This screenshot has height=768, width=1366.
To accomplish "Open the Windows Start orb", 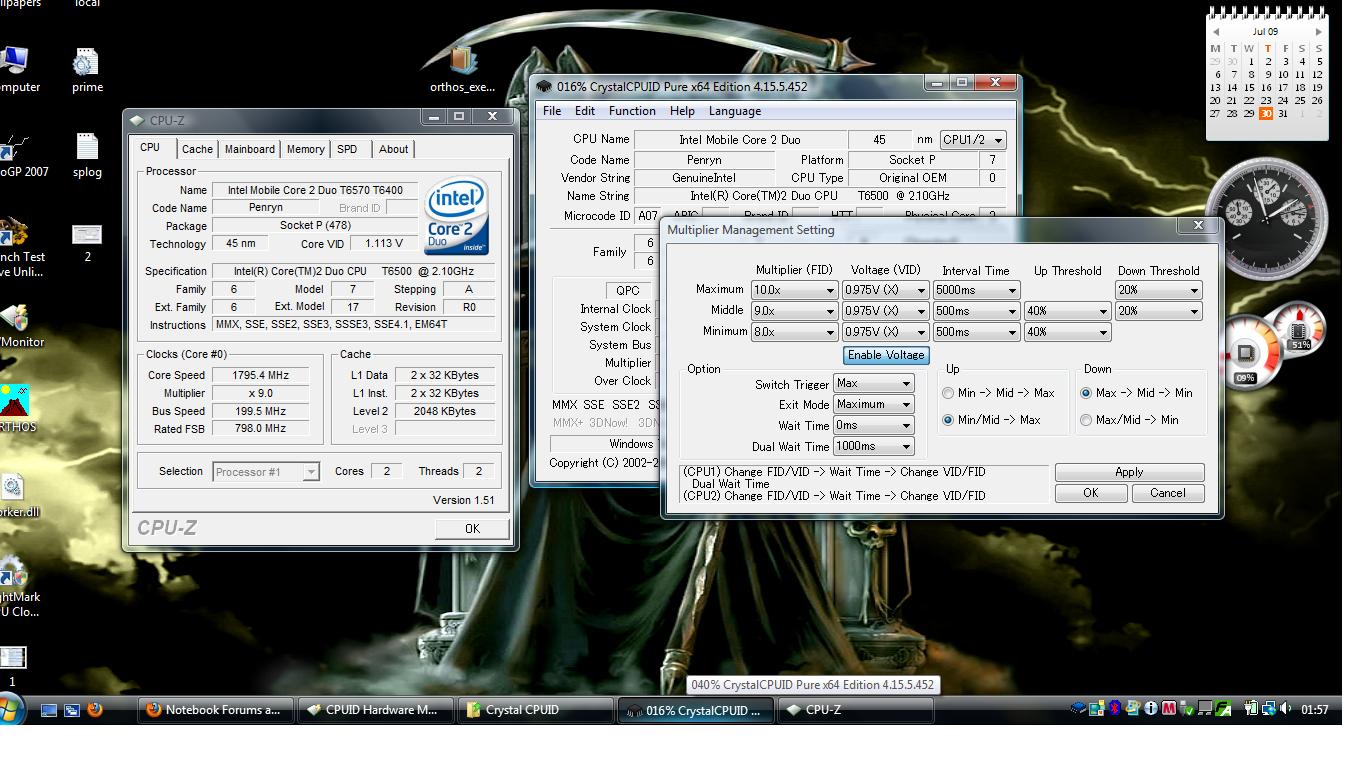I will point(10,710).
